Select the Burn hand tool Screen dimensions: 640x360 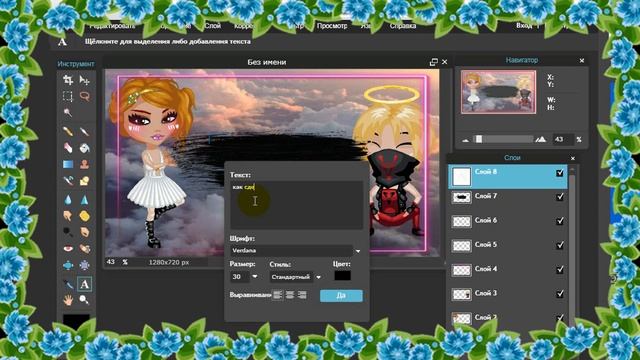84,232
